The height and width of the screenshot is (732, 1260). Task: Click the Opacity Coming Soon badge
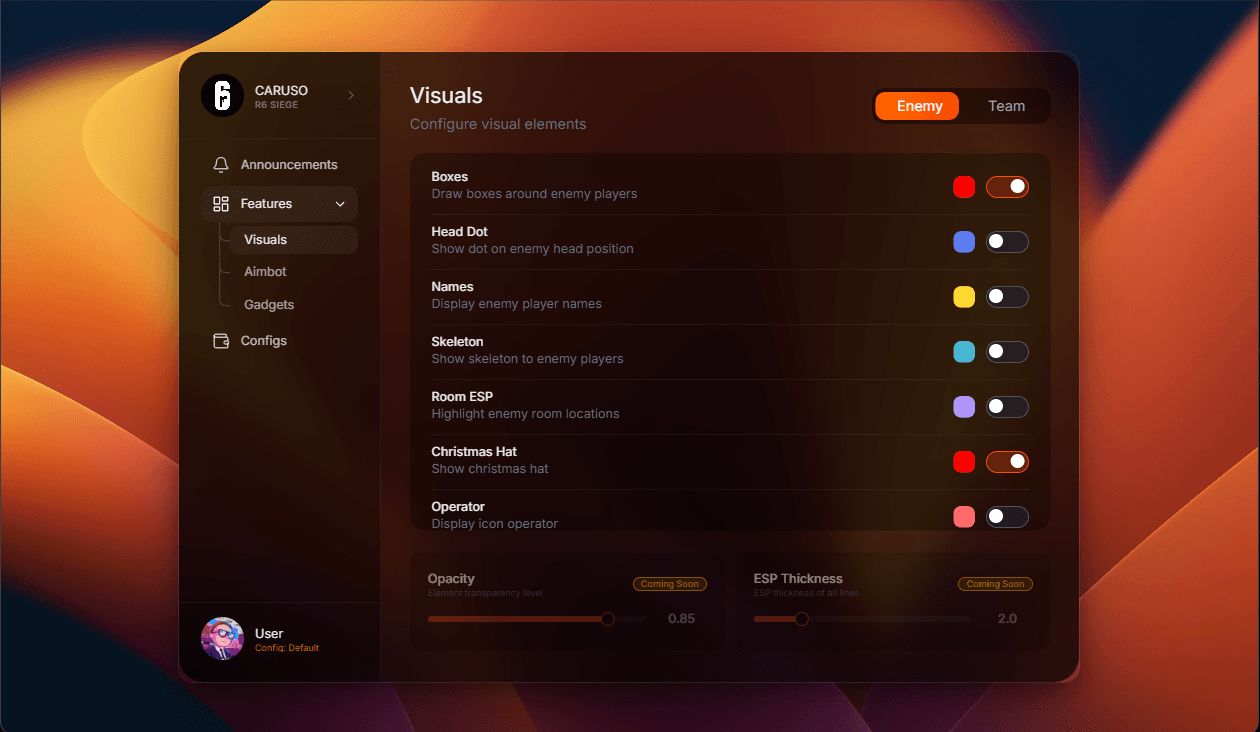pyautogui.click(x=670, y=584)
